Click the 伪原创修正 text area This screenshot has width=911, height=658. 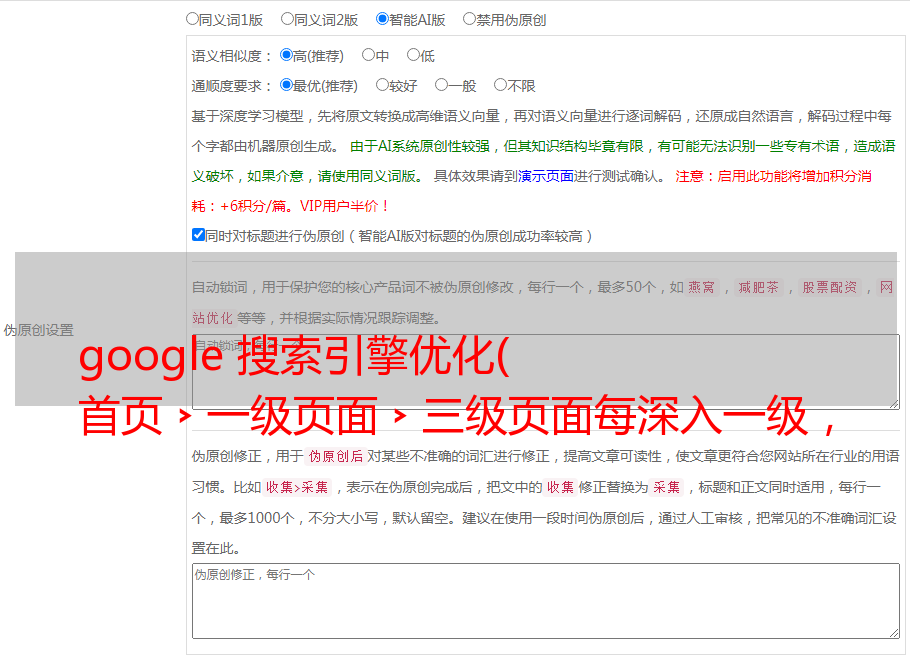546,601
